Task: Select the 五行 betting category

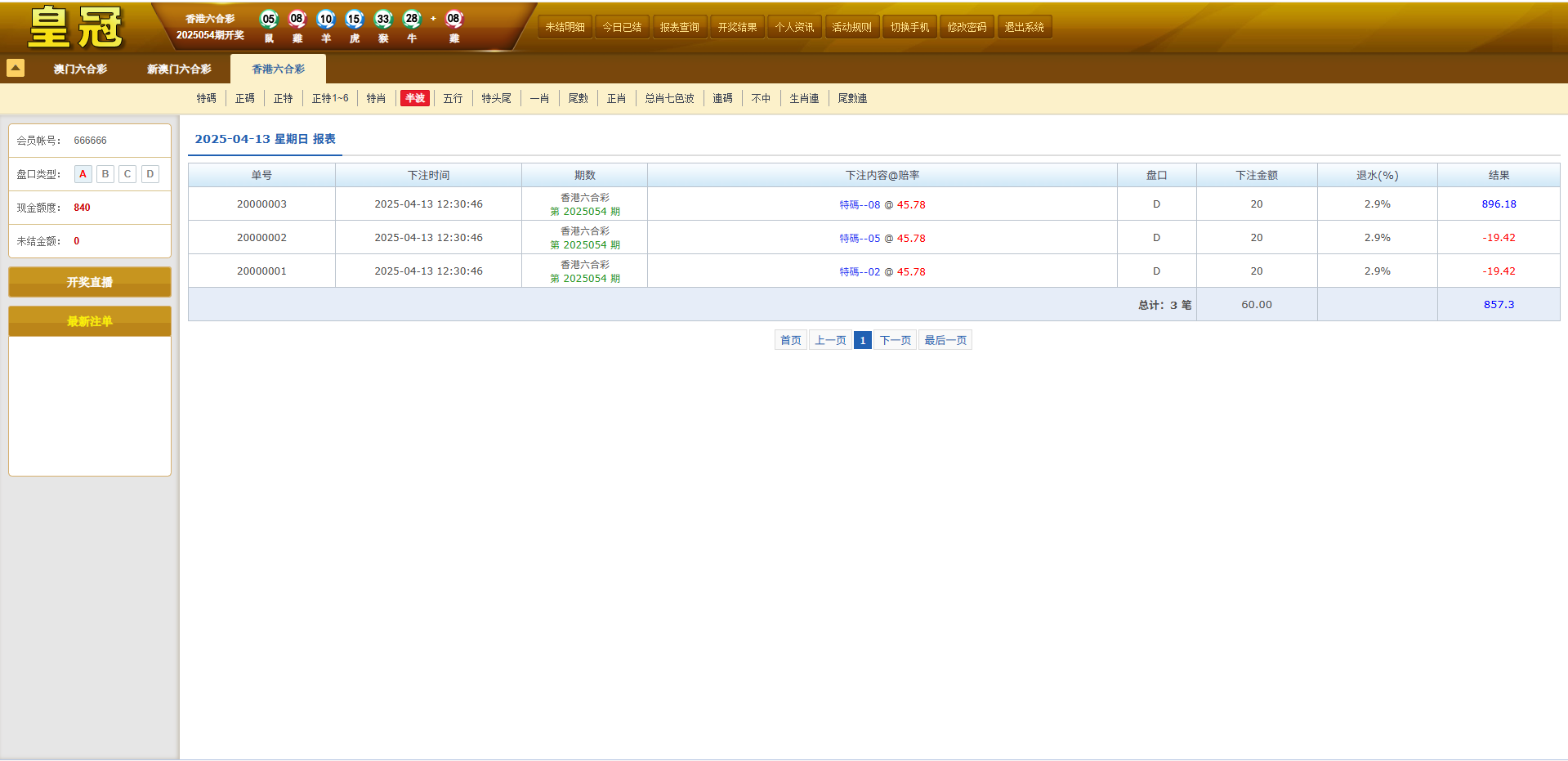Action: (453, 98)
